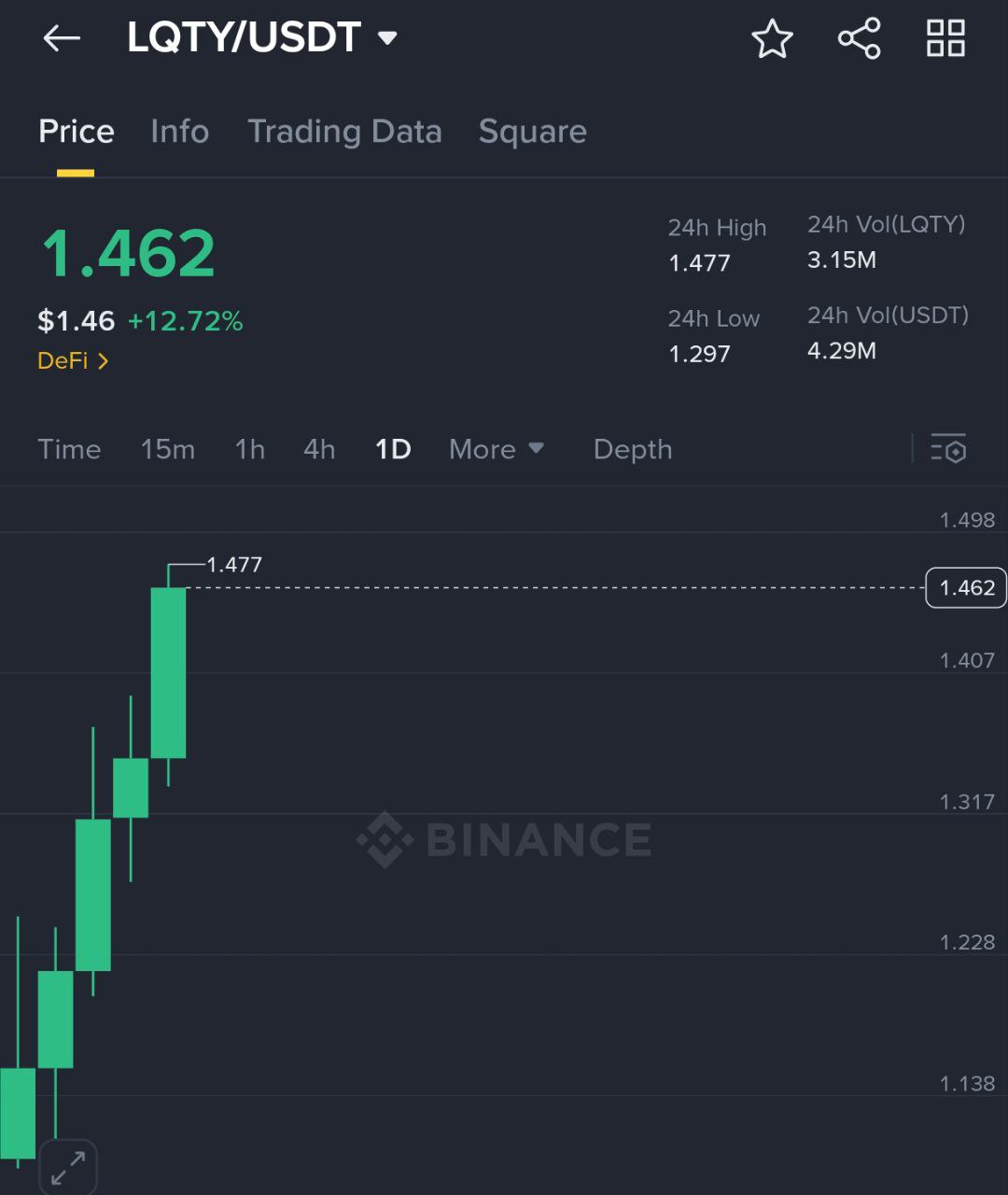Tap the 1.228 axis price label
The image size is (1008, 1195).
coord(967,942)
